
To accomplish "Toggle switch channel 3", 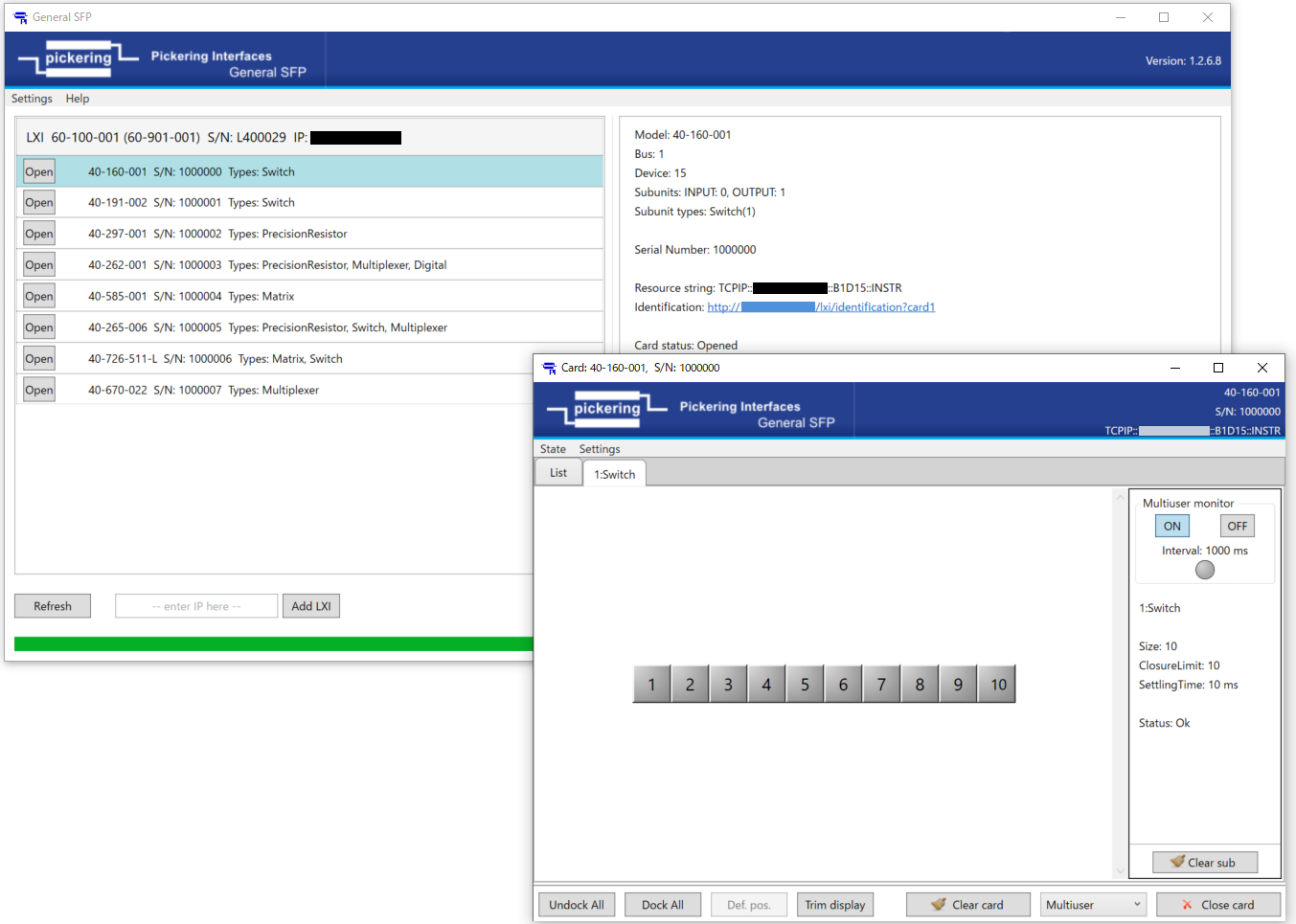I will click(x=728, y=685).
